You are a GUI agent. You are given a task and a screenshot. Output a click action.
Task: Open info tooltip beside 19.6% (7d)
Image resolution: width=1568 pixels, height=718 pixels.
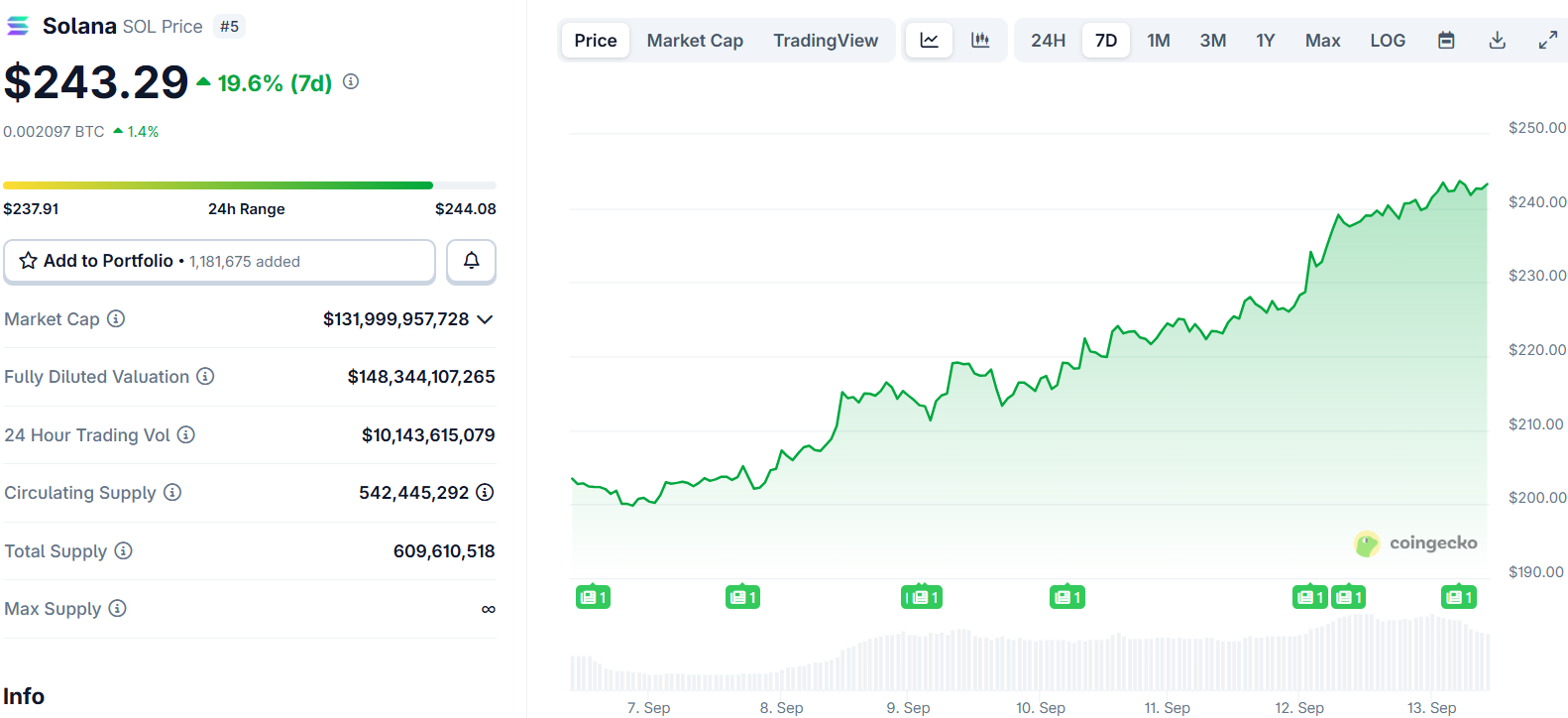351,82
